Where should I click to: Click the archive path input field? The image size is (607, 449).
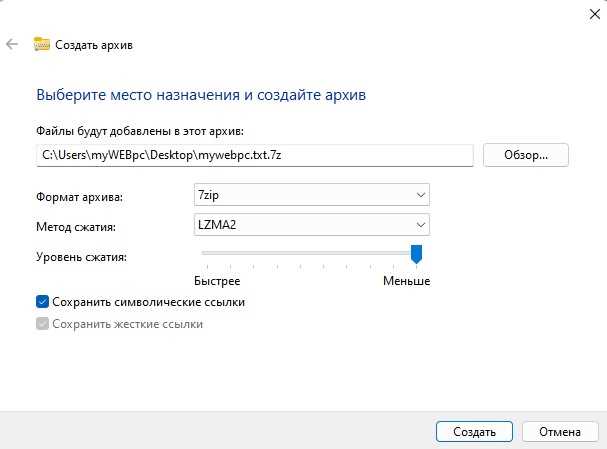(x=255, y=155)
